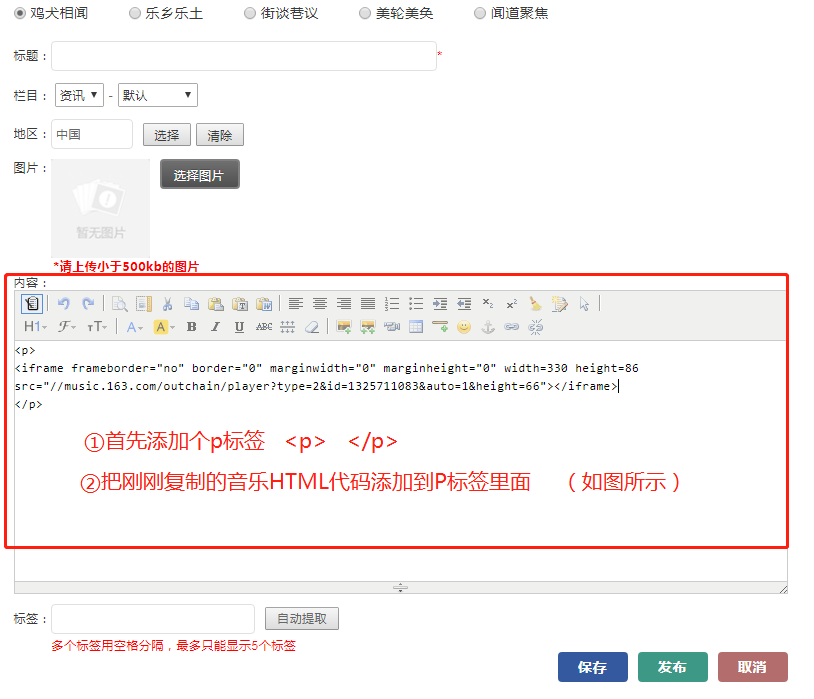Apply italic formatting icon
The height and width of the screenshot is (699, 814).
215,327
